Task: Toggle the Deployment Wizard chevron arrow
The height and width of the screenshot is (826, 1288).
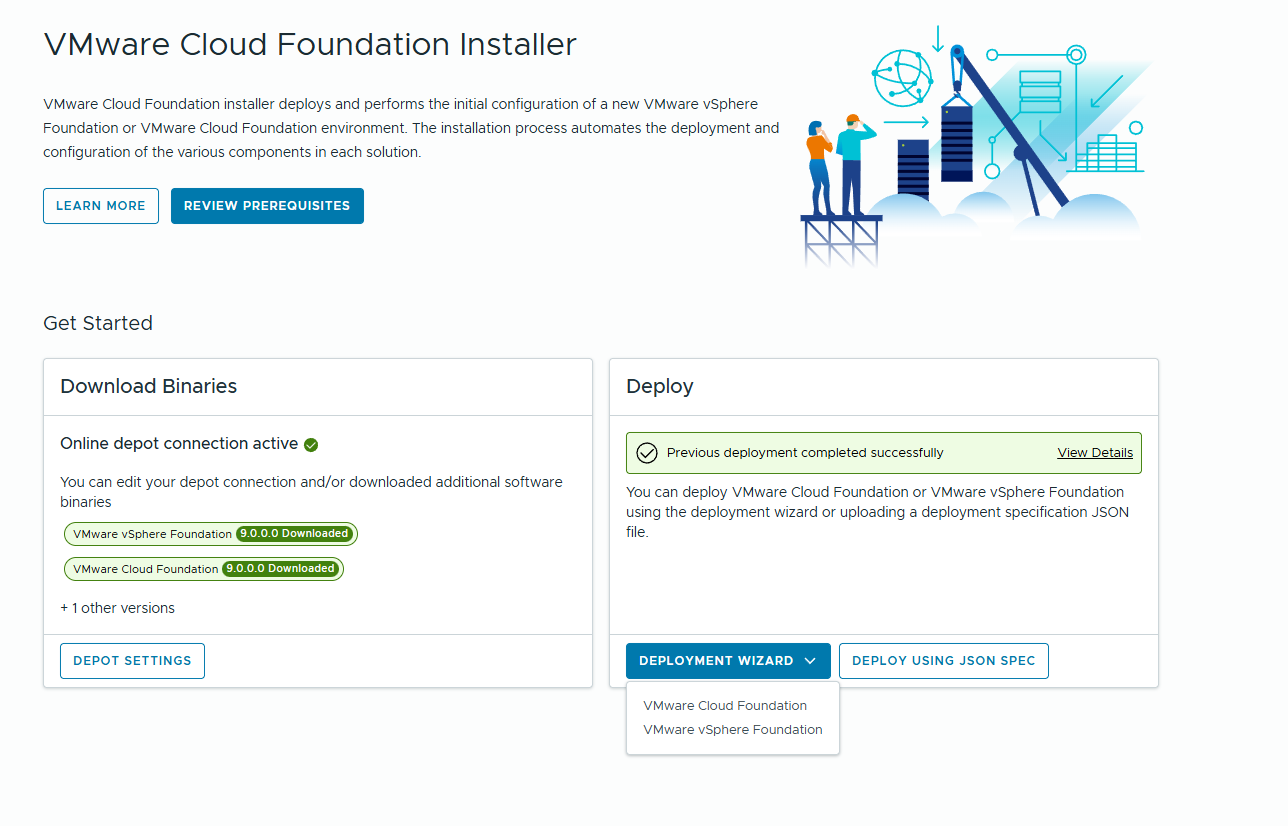Action: click(810, 661)
